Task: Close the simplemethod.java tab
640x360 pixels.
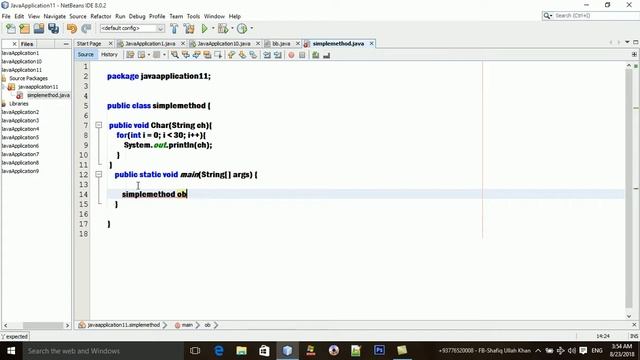Action: tap(371, 43)
